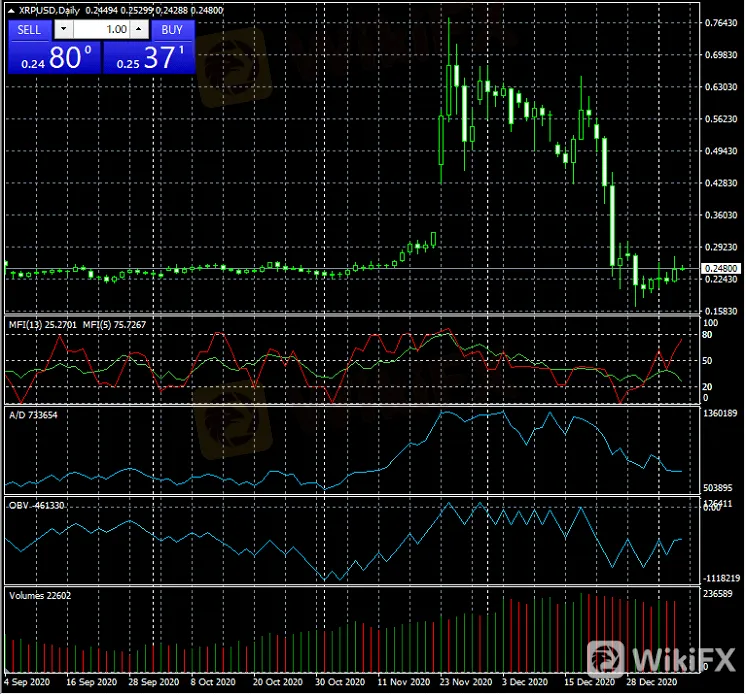Click the 0.25 37 buy price tile
Viewport: 746px width, 695px height.
click(148, 57)
